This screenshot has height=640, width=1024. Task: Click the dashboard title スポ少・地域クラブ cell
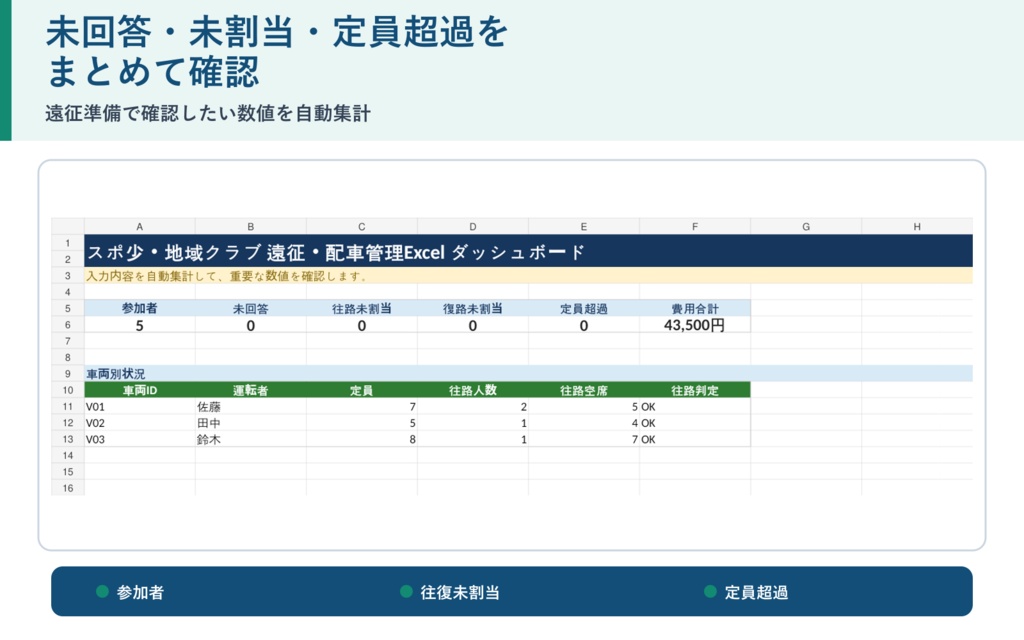528,251
